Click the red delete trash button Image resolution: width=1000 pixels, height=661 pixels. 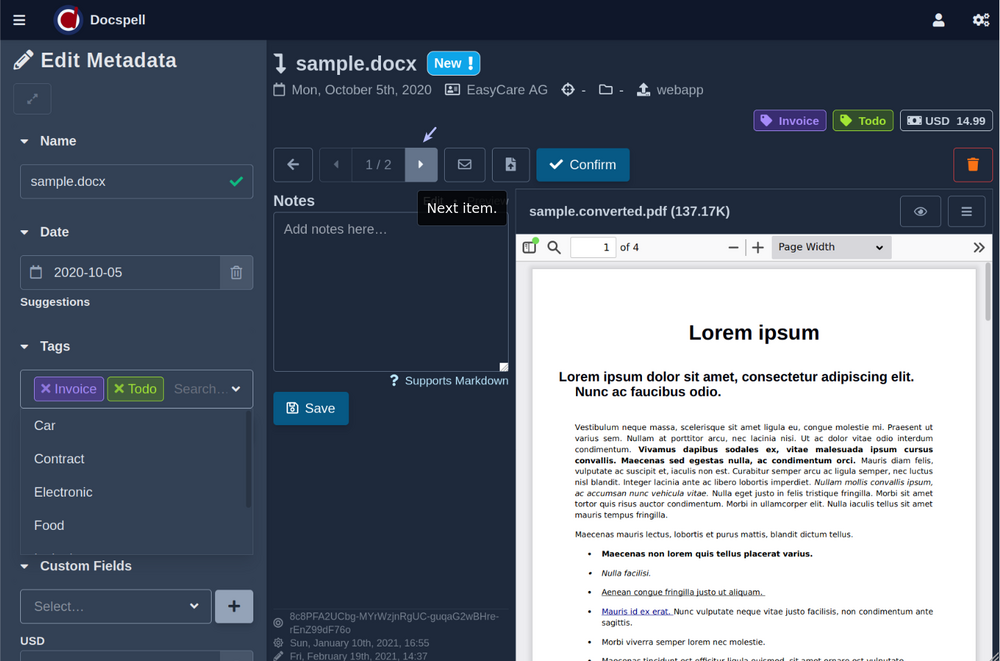coord(972,165)
